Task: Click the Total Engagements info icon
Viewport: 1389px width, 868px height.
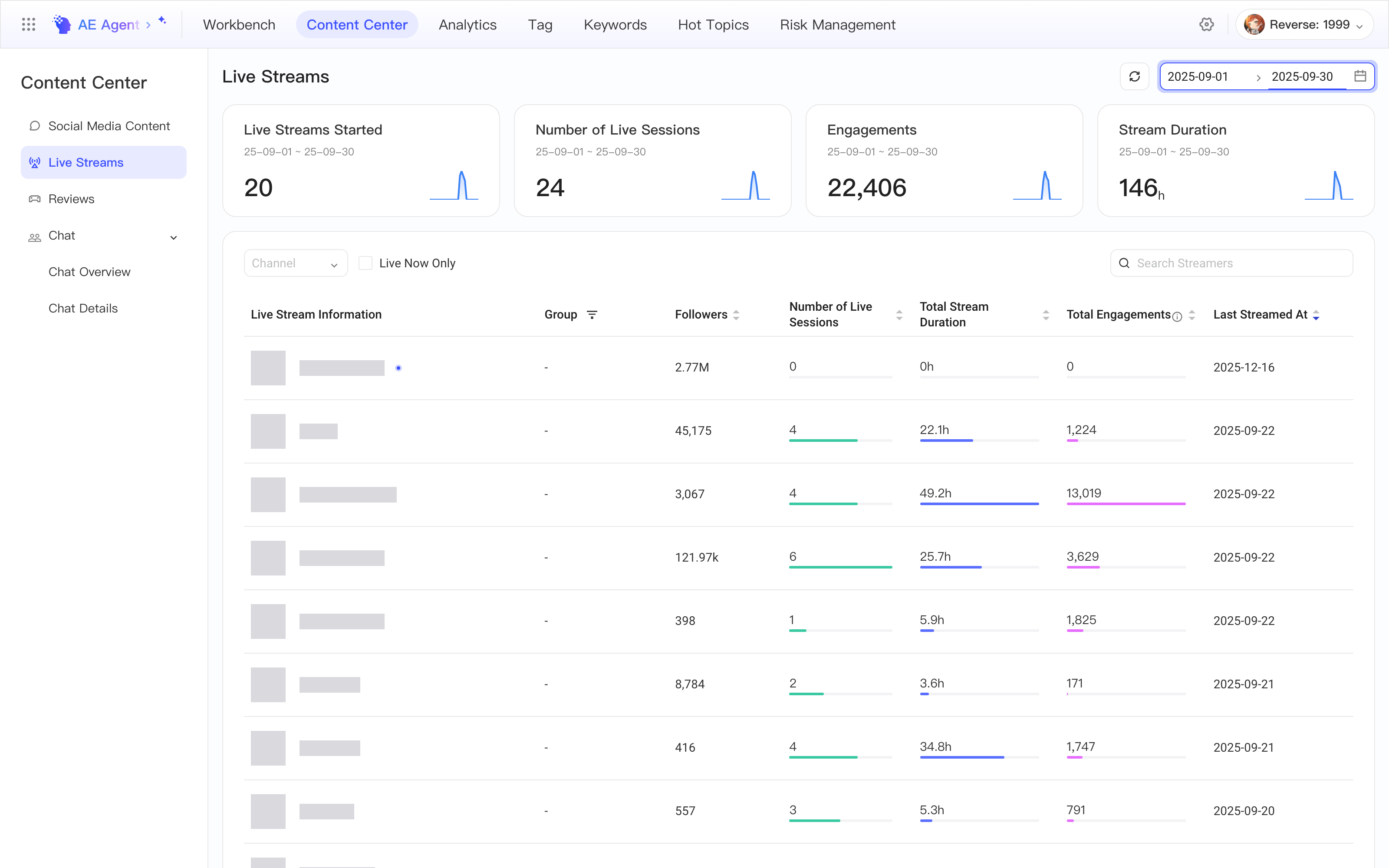Action: pyautogui.click(x=1177, y=317)
